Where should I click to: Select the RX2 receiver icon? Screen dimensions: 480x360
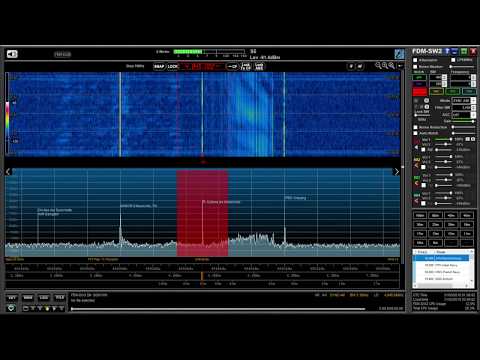(x=417, y=160)
